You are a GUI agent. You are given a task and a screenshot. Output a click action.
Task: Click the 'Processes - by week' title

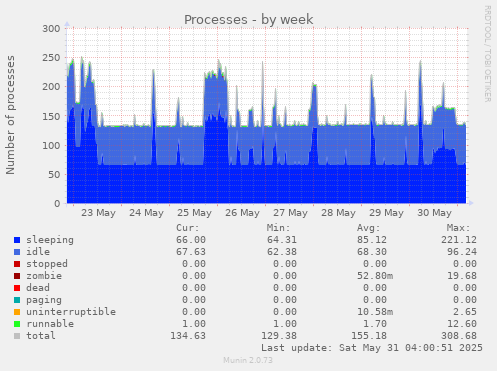click(249, 19)
